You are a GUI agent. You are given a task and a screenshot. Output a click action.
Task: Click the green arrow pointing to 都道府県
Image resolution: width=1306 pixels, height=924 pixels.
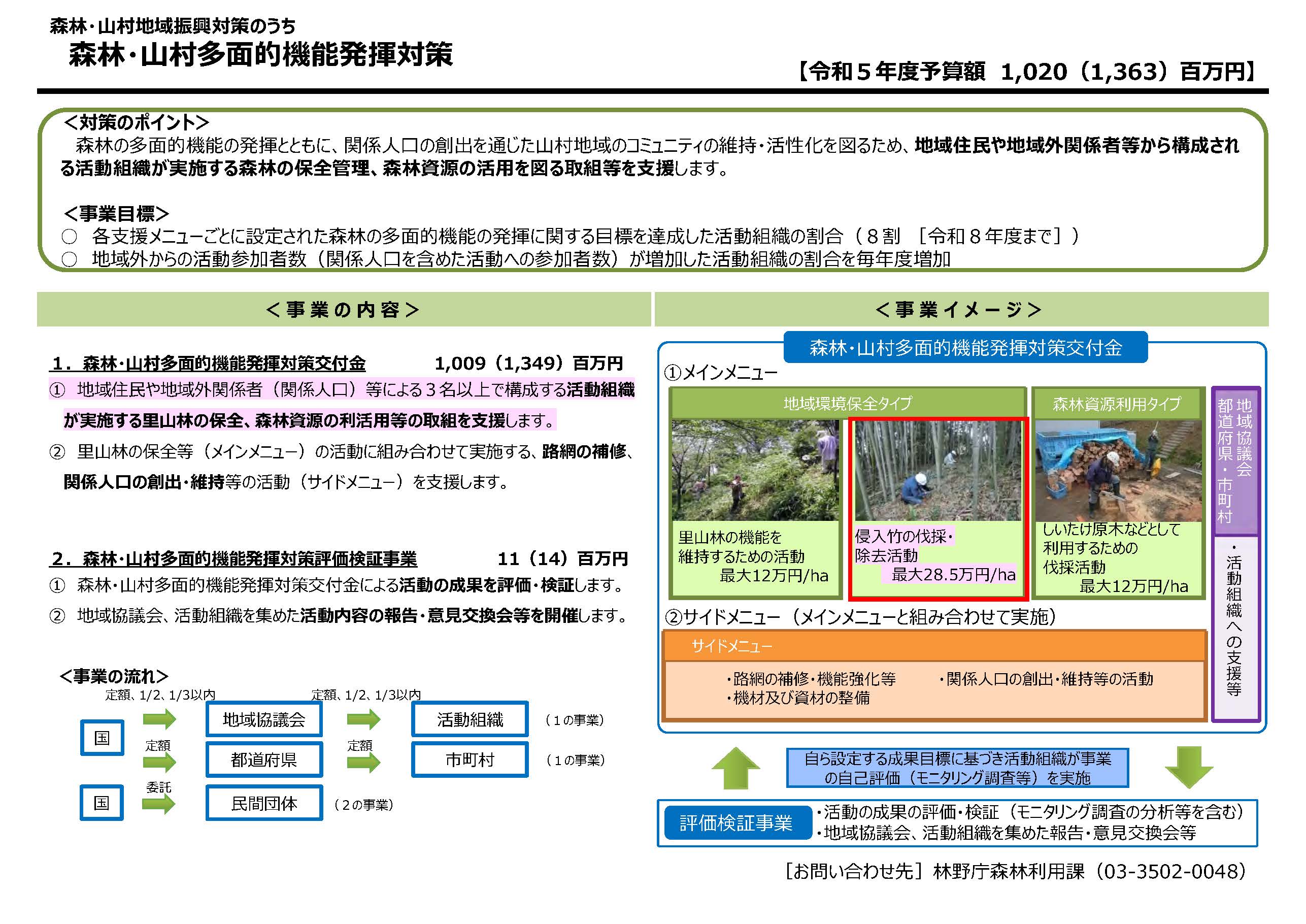[159, 763]
